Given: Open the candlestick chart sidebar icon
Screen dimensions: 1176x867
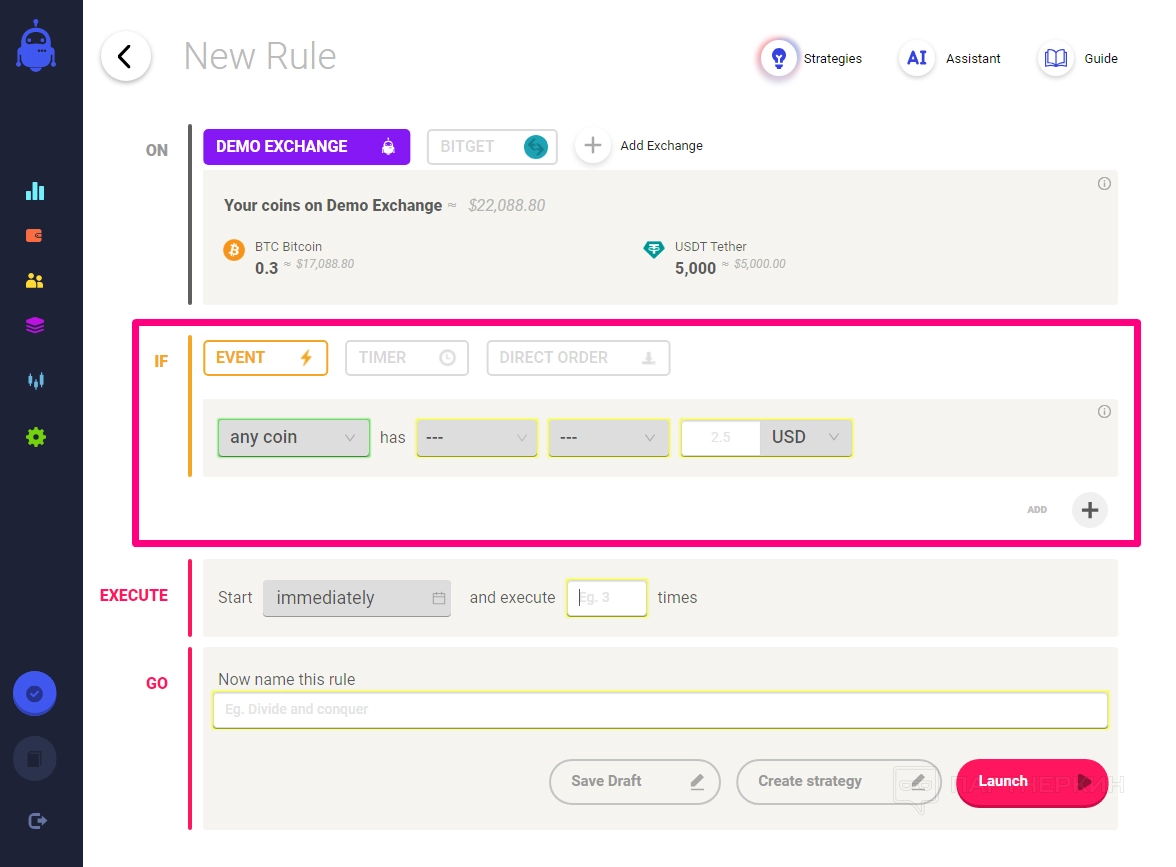Looking at the screenshot, I should tap(36, 380).
